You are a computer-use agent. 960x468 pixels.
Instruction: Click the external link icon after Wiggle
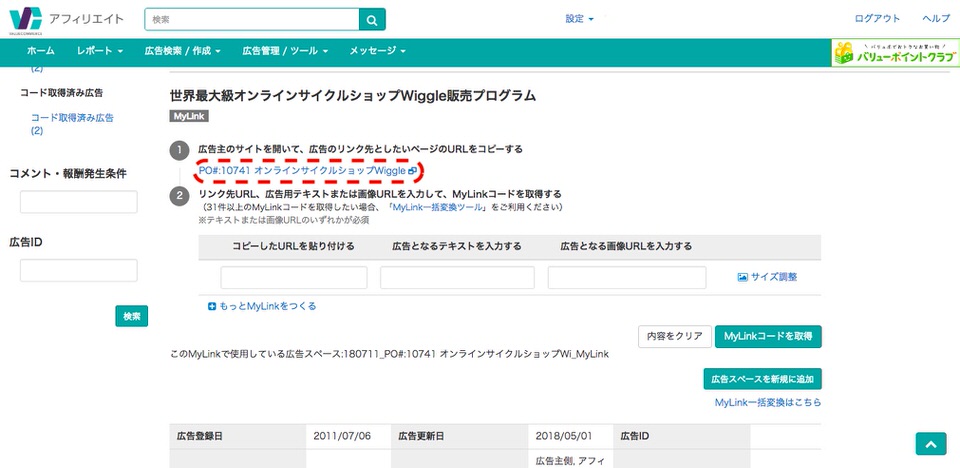(x=413, y=172)
